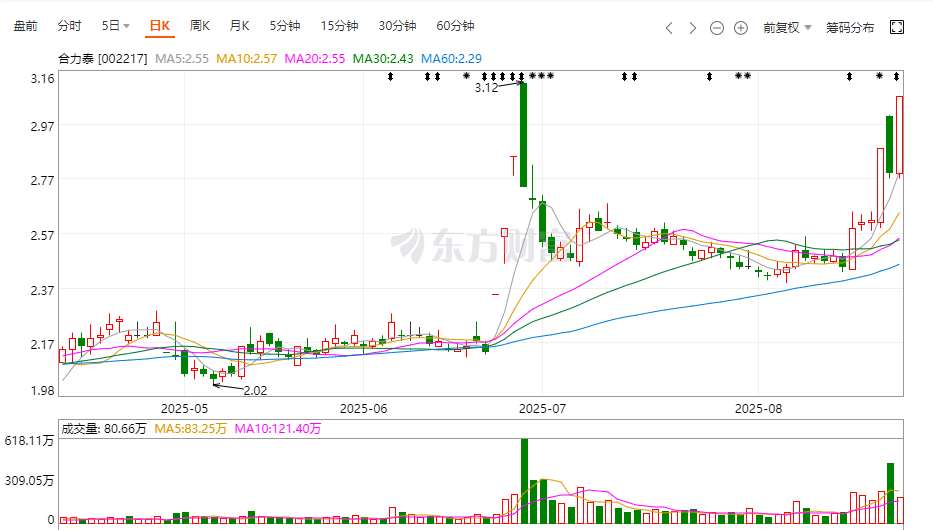
Task: Click the MA10:2.57 indicator label
Action: [246, 59]
